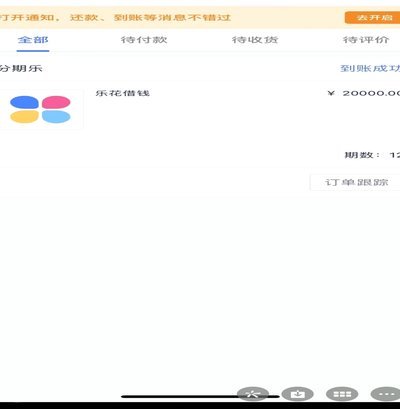Open the 待收货 tab
The image size is (400, 409).
255,40
